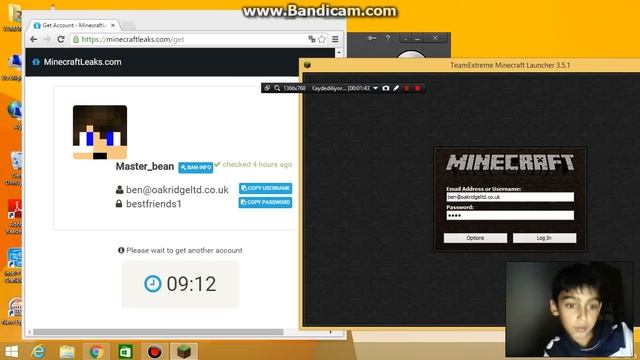
Task: Click the browser horizontal scrollbar
Action: click(x=158, y=332)
